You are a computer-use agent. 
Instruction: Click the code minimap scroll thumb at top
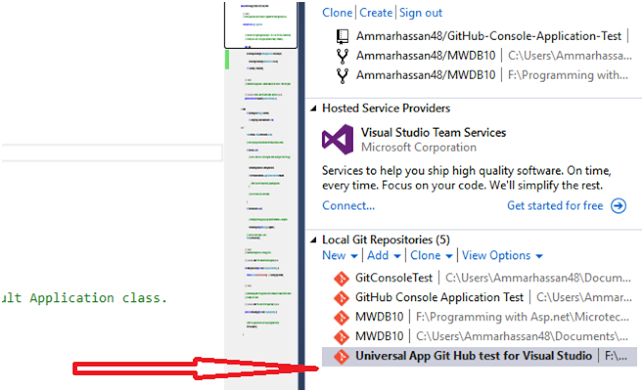point(260,25)
